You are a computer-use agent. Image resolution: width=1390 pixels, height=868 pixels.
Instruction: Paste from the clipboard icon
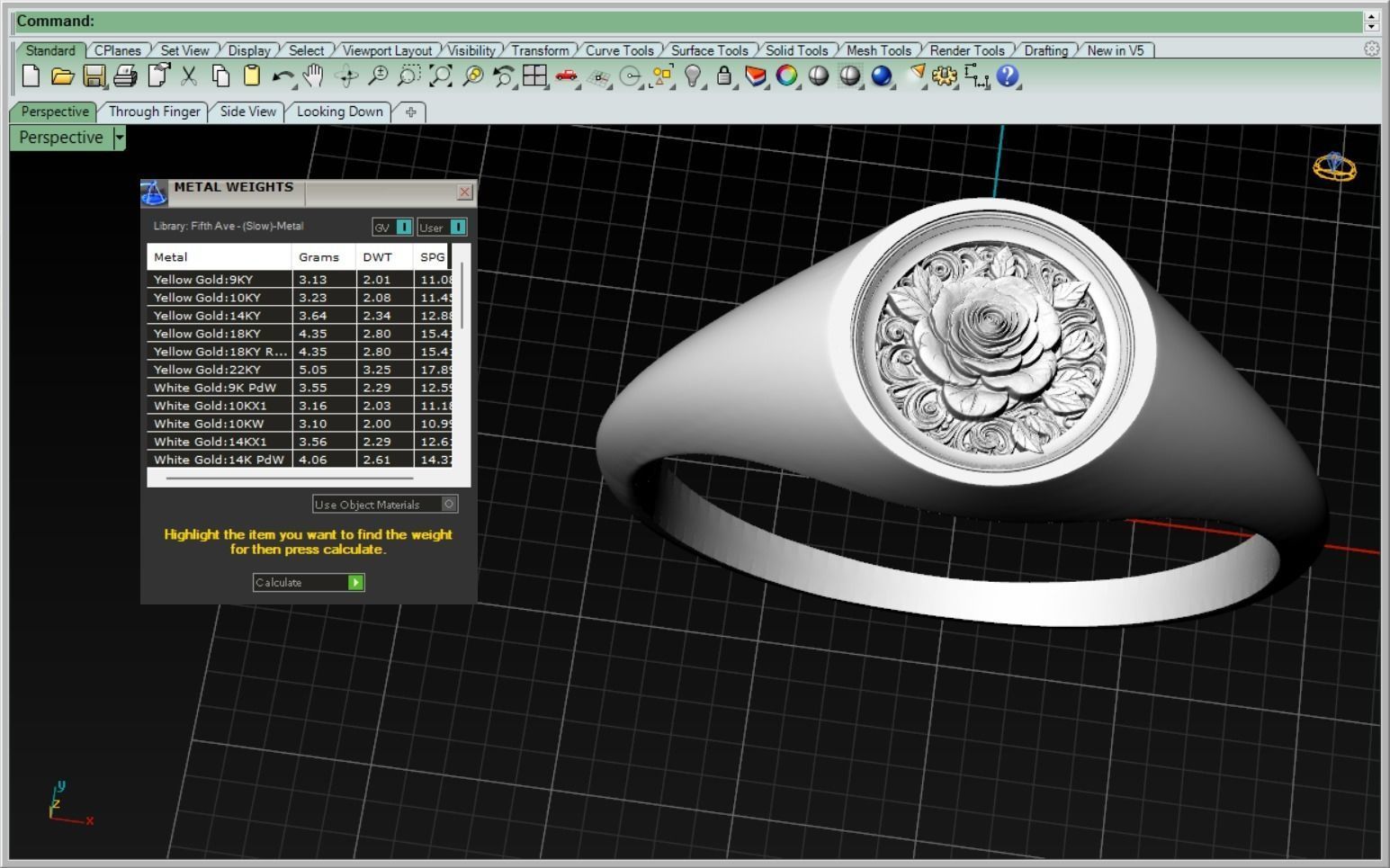pyautogui.click(x=252, y=76)
